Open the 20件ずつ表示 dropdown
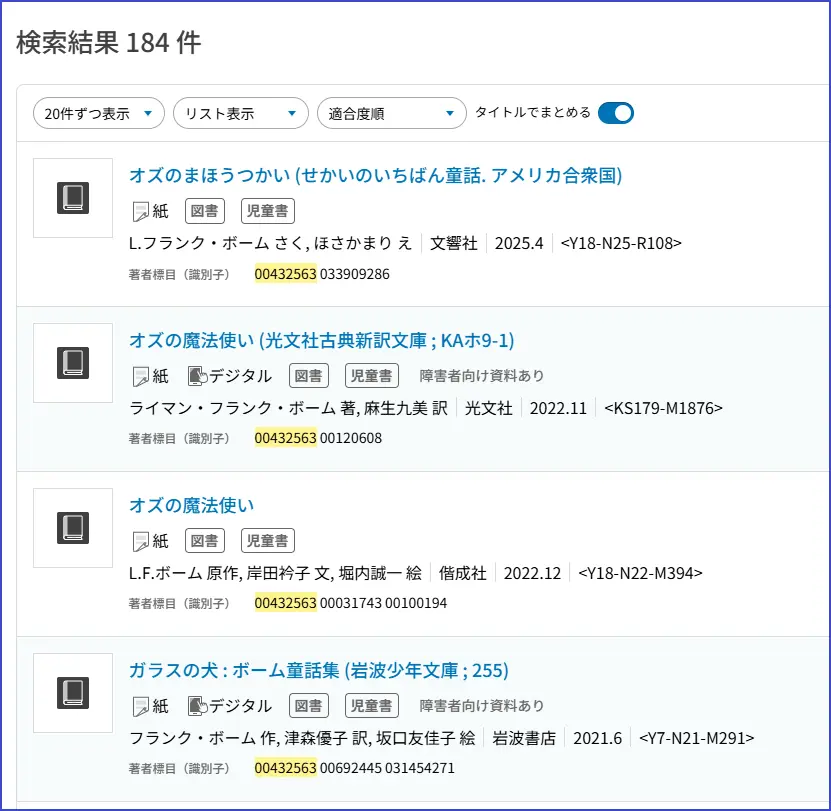831x811 pixels. pyautogui.click(x=98, y=114)
